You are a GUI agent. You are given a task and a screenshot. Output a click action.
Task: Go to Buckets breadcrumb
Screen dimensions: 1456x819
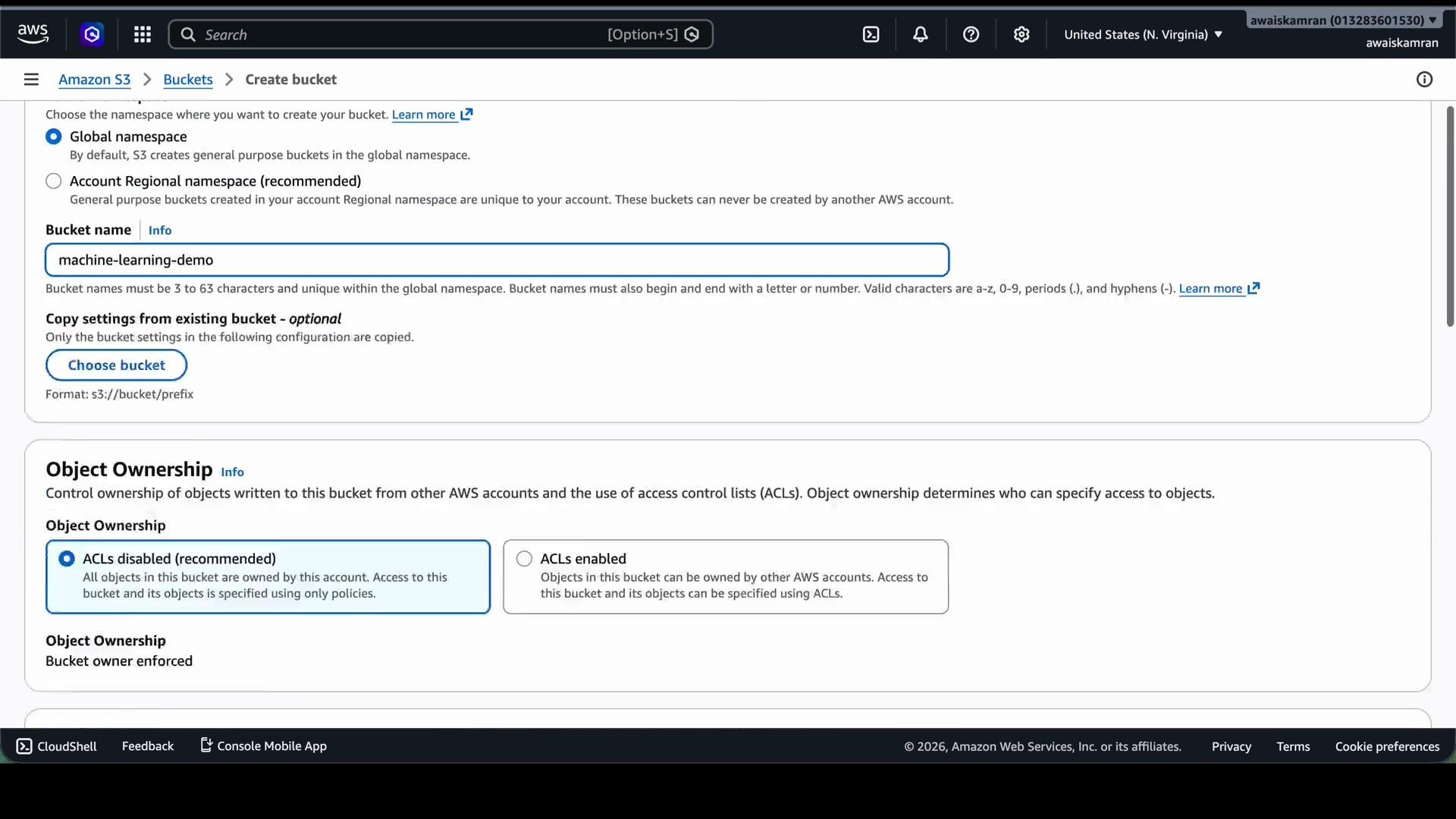pos(188,80)
